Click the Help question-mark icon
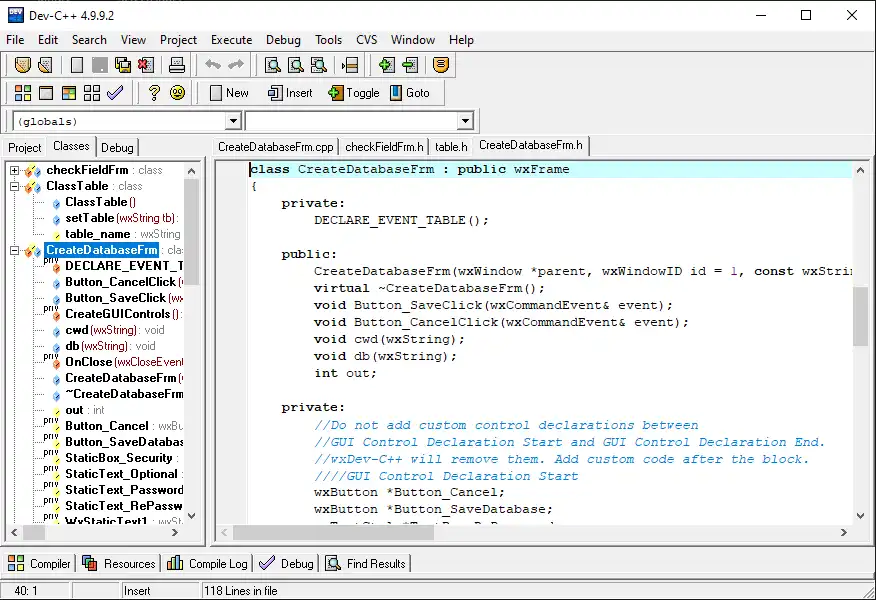Image resolution: width=876 pixels, height=600 pixels. tap(152, 92)
